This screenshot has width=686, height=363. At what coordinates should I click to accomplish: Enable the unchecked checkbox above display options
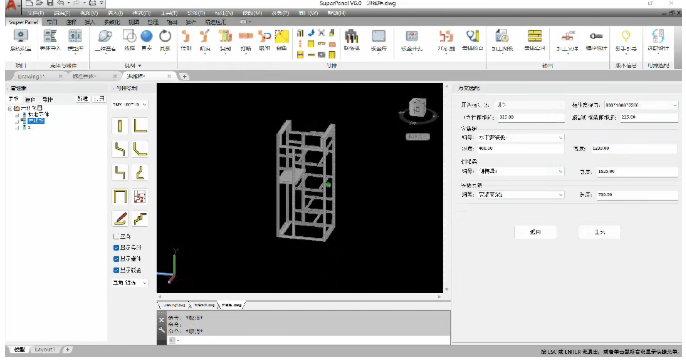116,237
